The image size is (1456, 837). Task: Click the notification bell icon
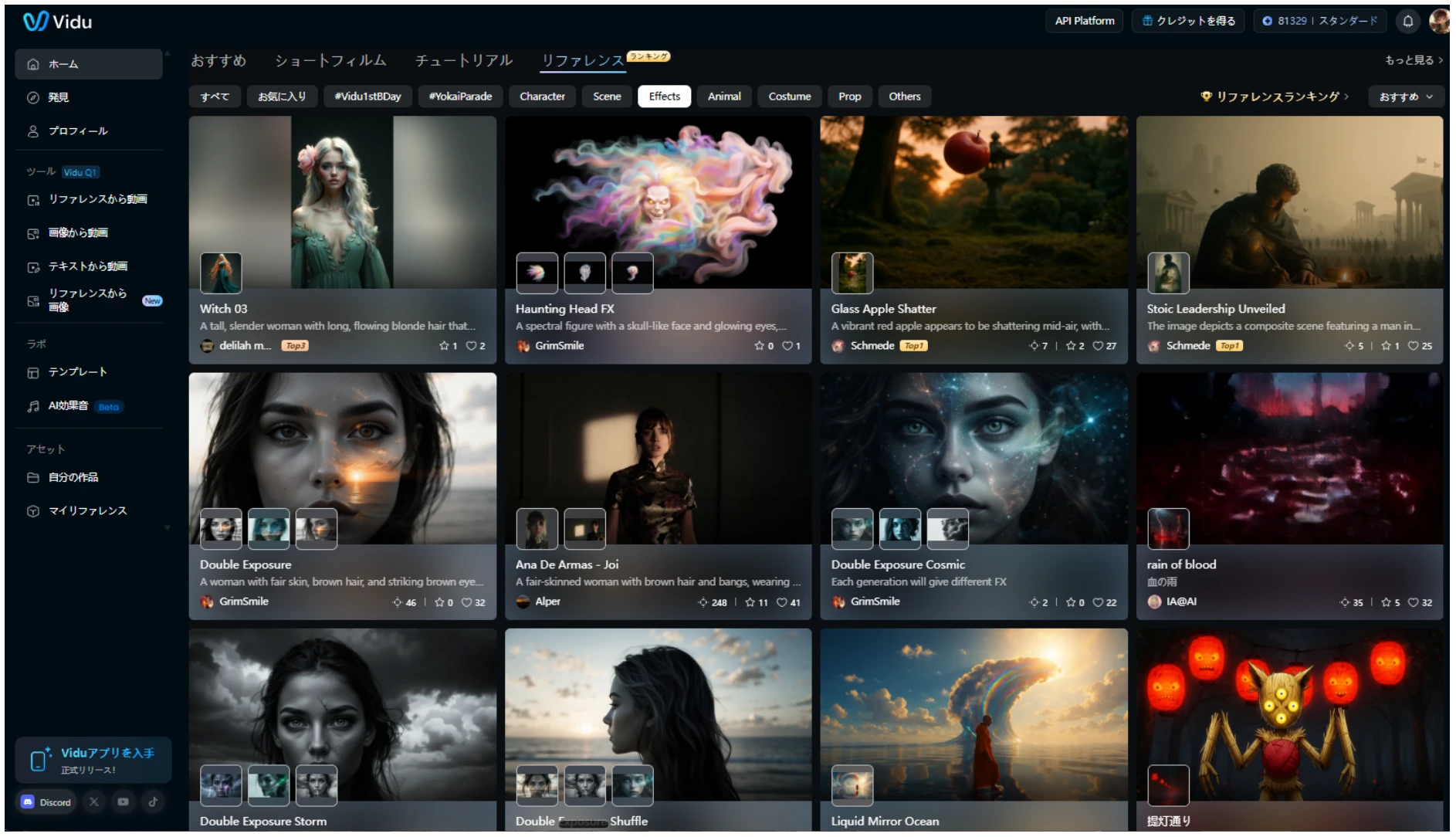1407,21
